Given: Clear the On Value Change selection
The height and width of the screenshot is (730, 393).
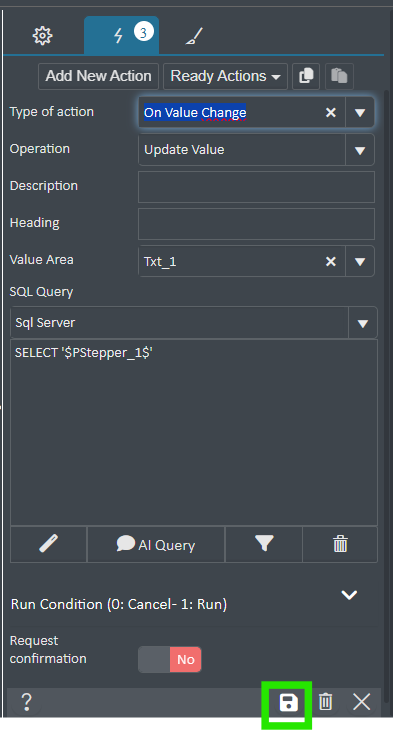Looking at the screenshot, I should pos(331,113).
